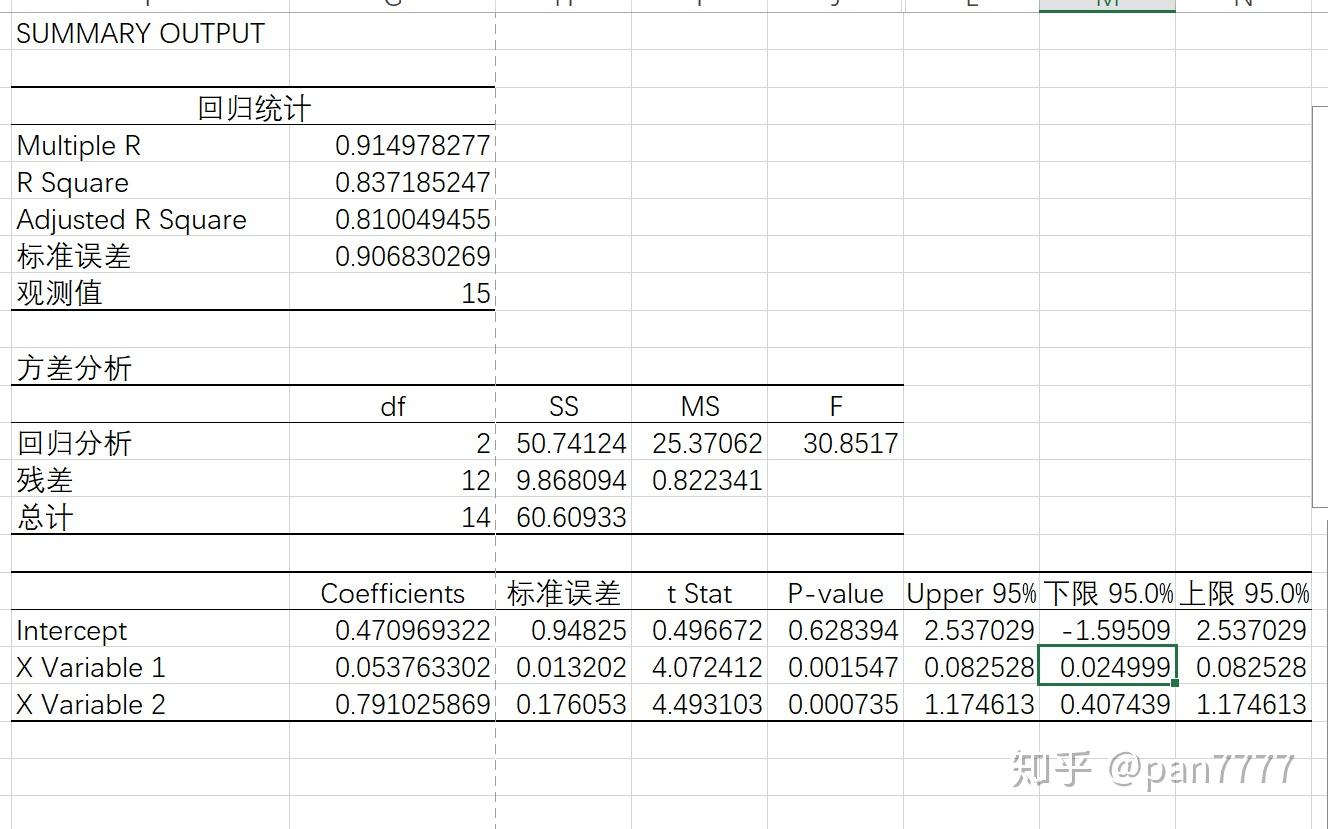Screen dimensions: 1328x829
Task: Click the df column header
Action: 393,406
